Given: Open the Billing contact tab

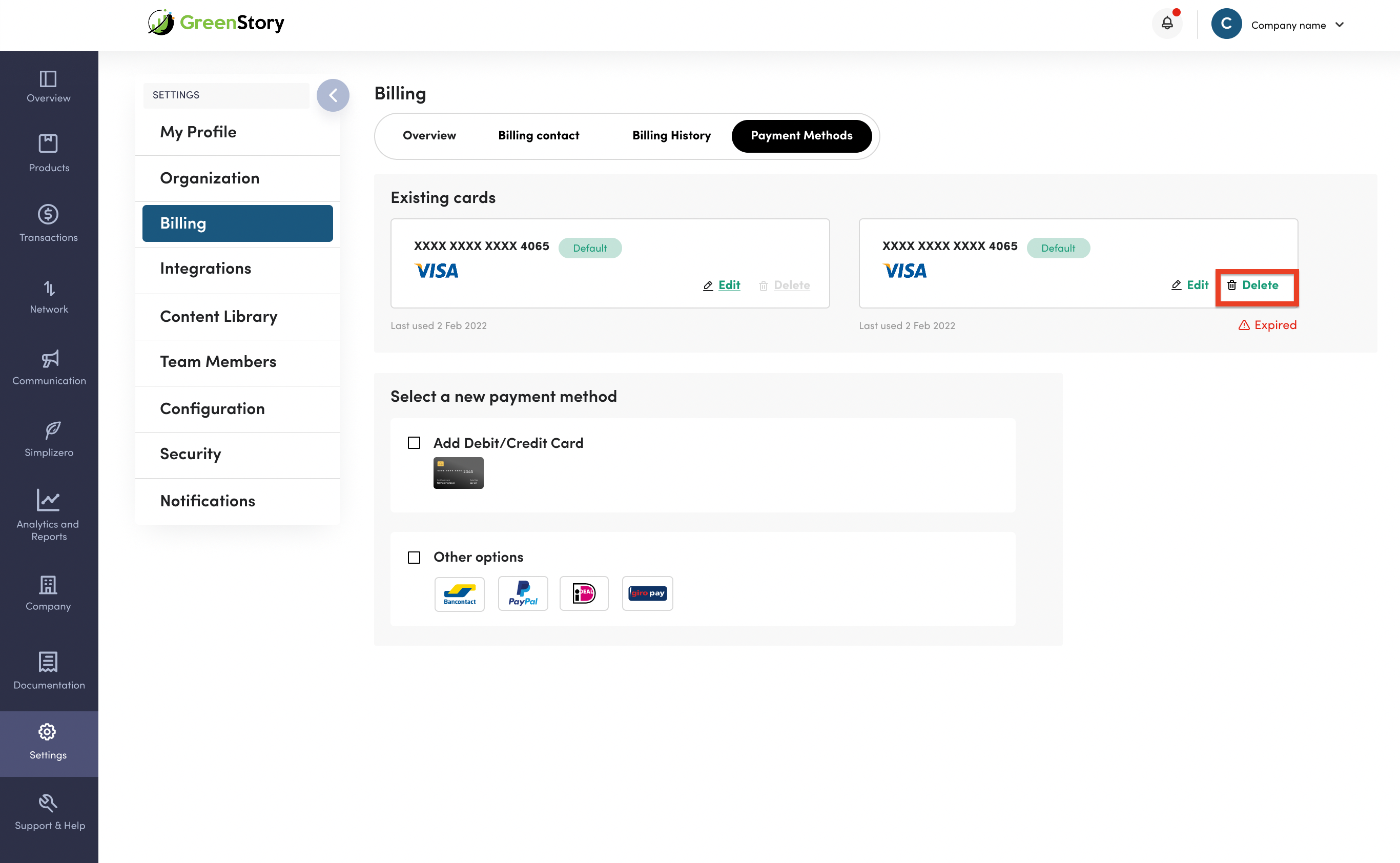Looking at the screenshot, I should (538, 136).
